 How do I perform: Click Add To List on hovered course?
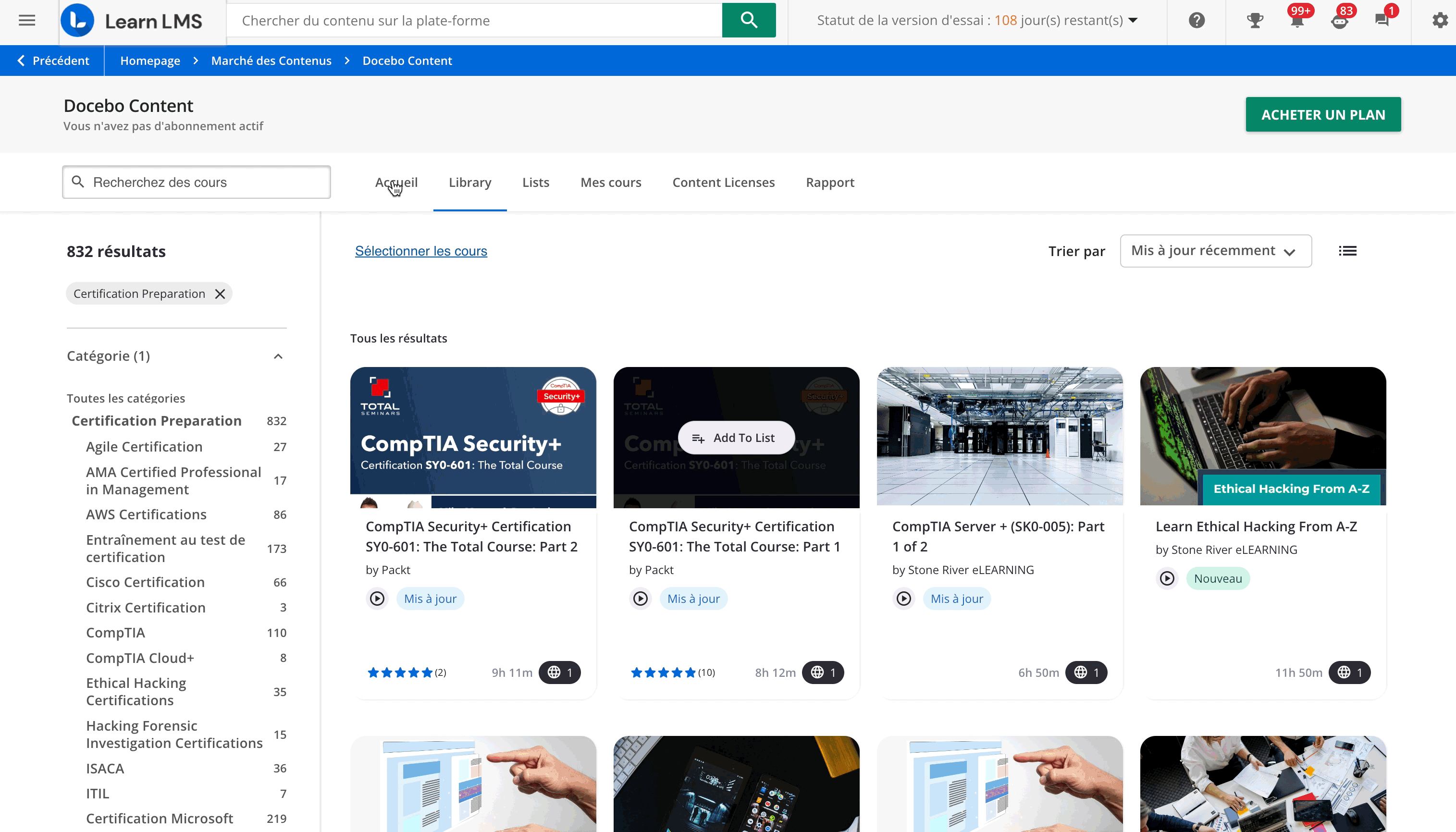[736, 438]
